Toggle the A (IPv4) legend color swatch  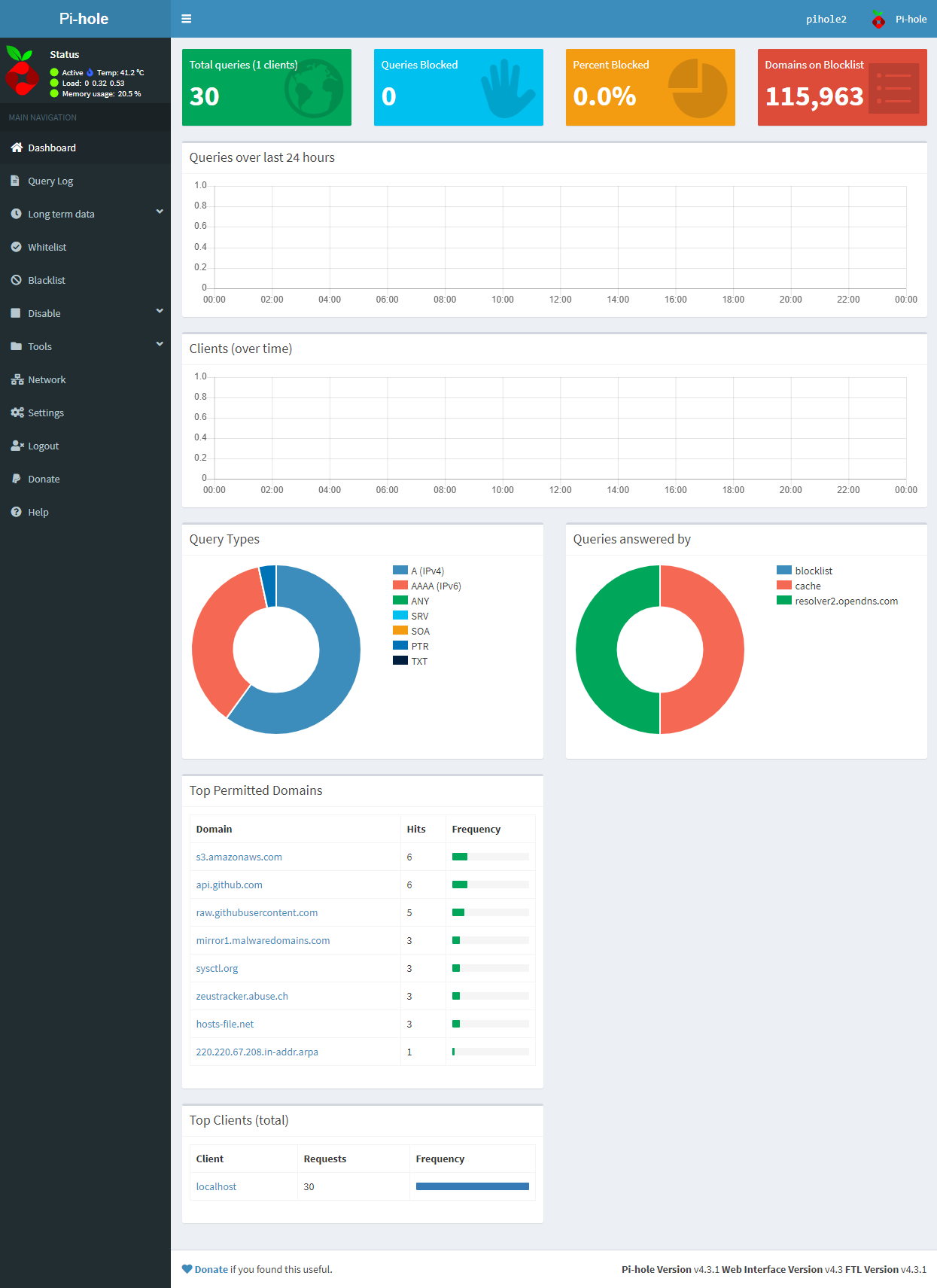click(x=400, y=570)
